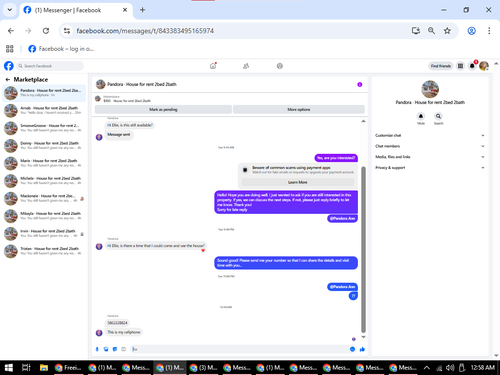Open the Facebook home feed icon
The height and width of the screenshot is (375, 500).
tap(213, 66)
